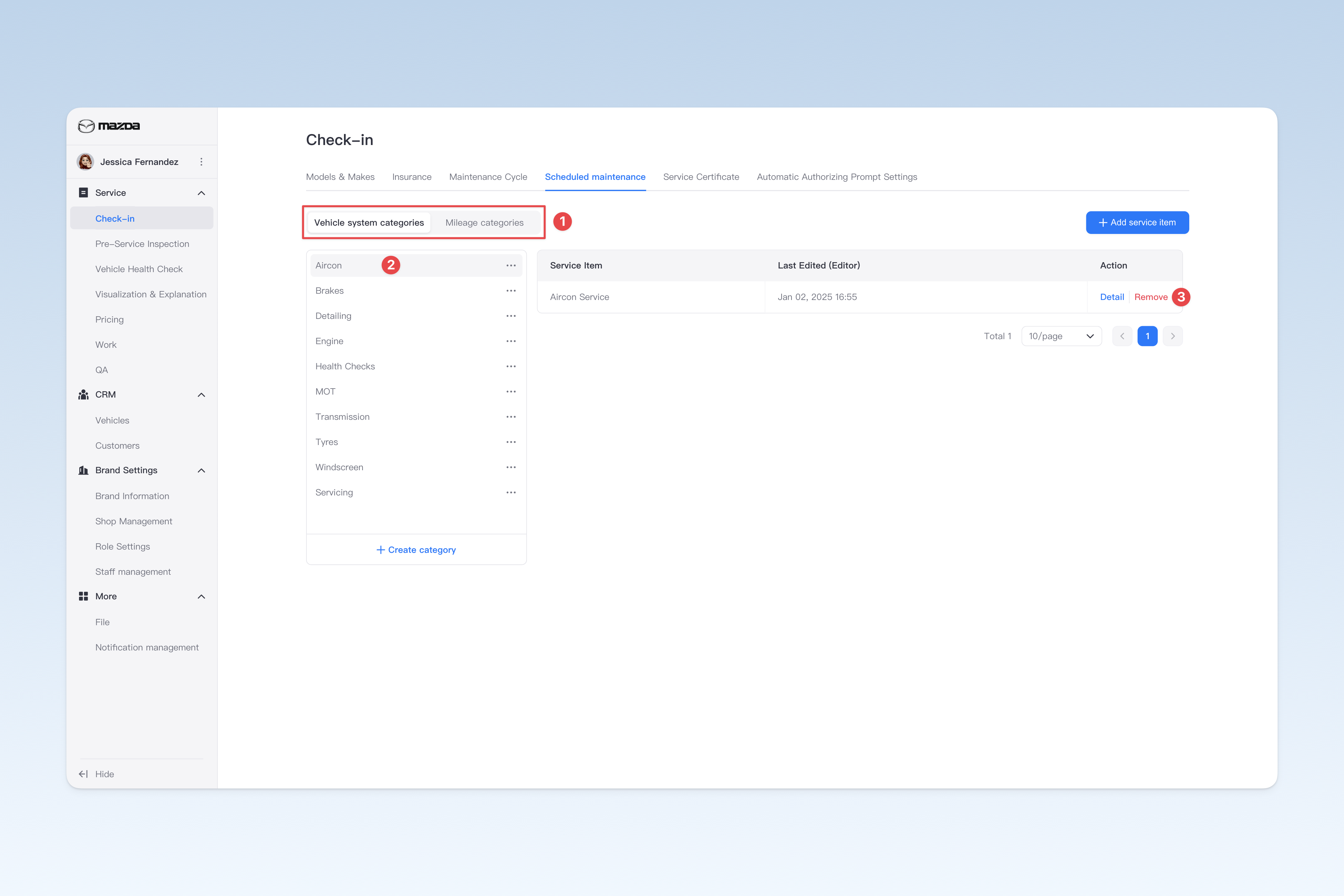Open Detail for Aircon Service
Image resolution: width=1344 pixels, height=896 pixels.
pos(1112,297)
